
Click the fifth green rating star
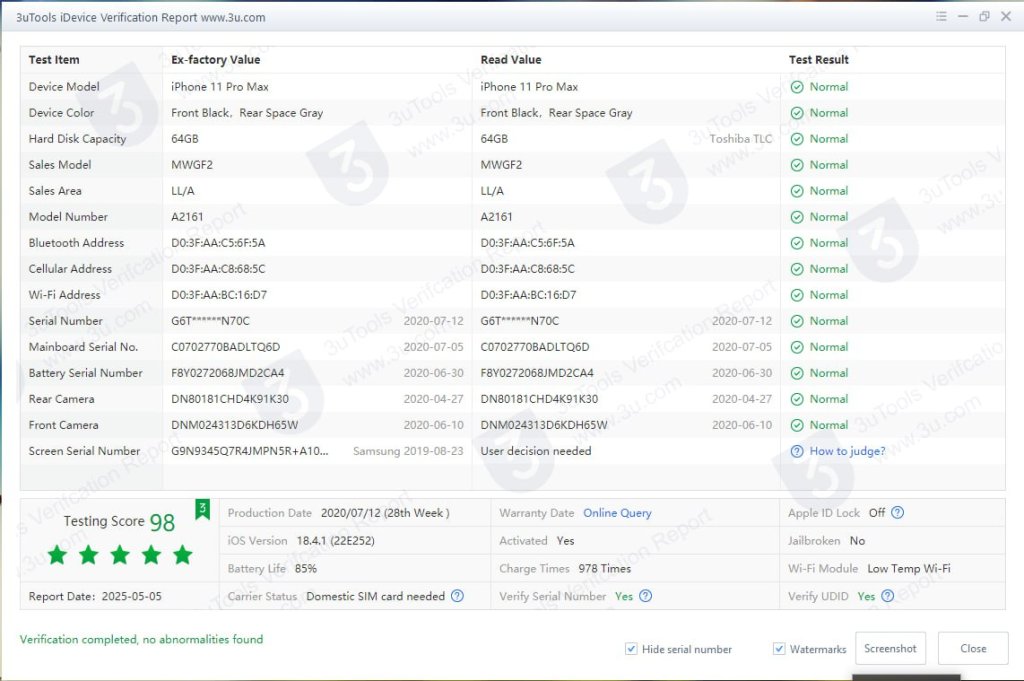click(183, 555)
